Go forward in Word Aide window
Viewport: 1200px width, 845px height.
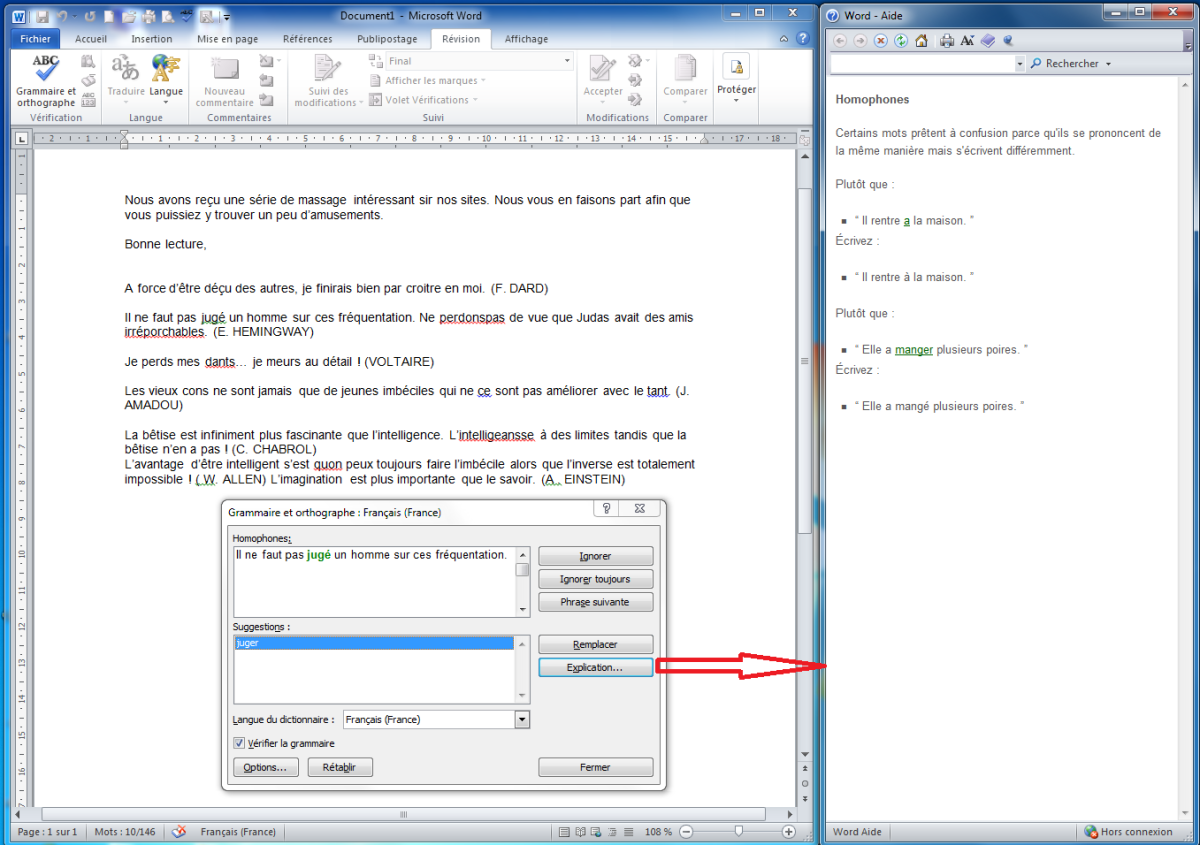[x=860, y=41]
